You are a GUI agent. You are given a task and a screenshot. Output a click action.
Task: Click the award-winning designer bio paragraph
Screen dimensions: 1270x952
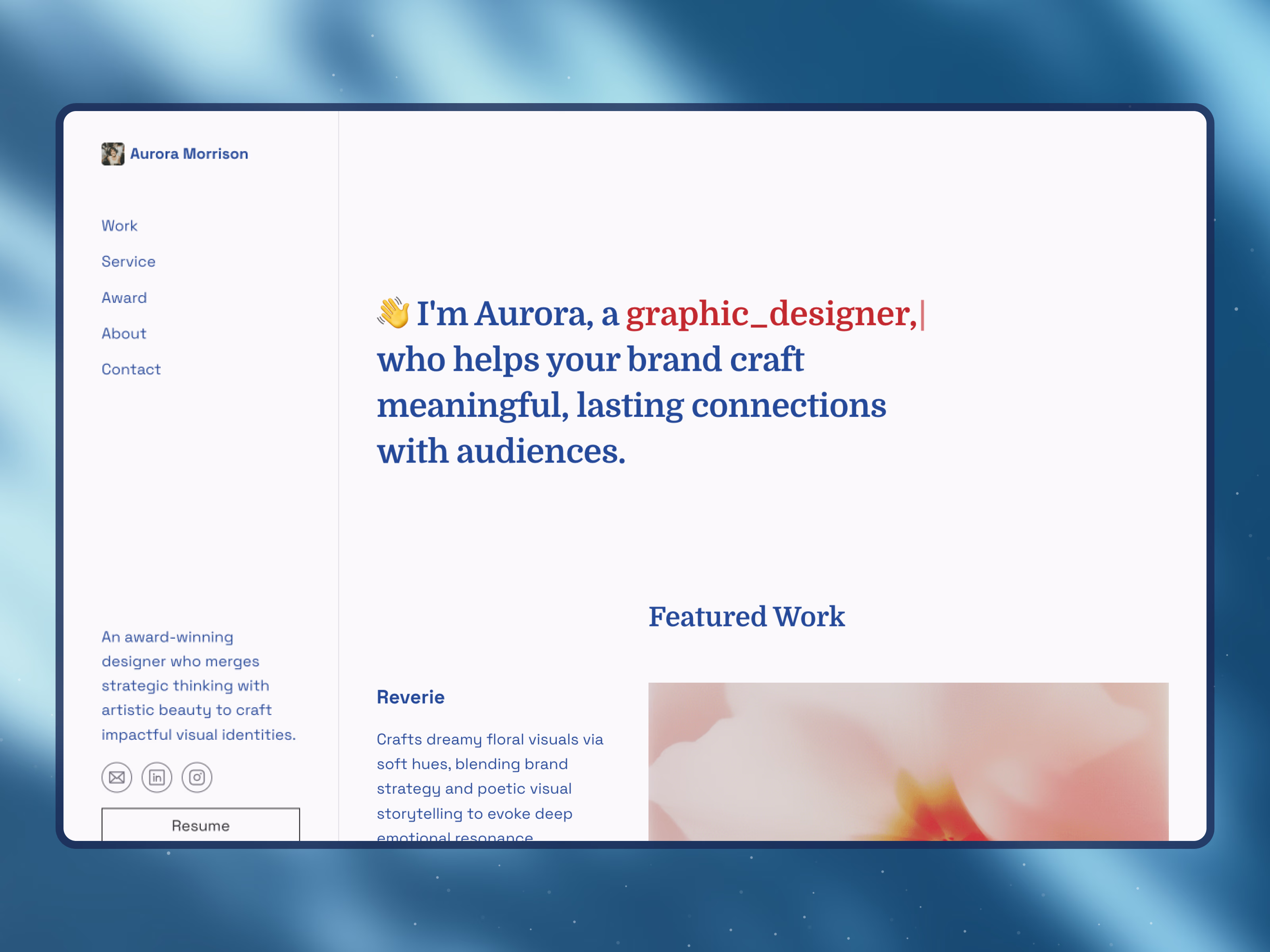tap(198, 686)
